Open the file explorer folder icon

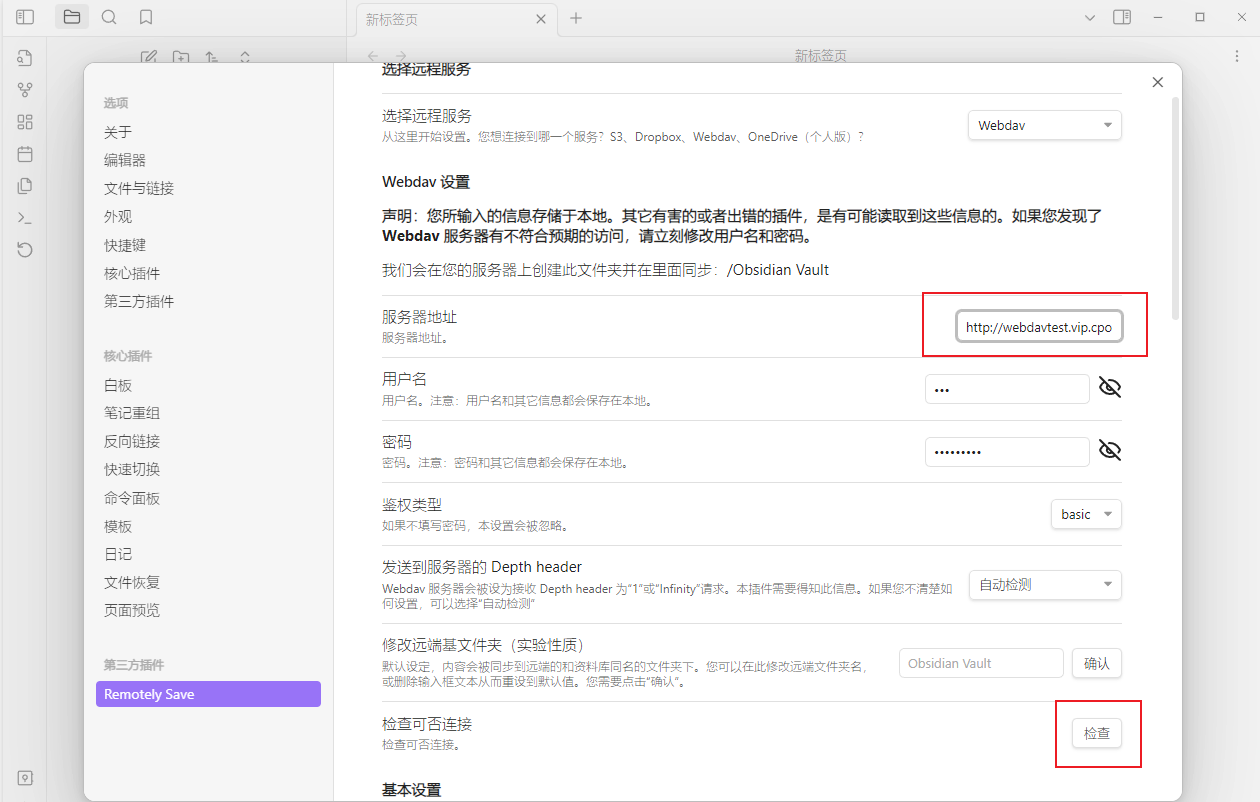coord(71,17)
